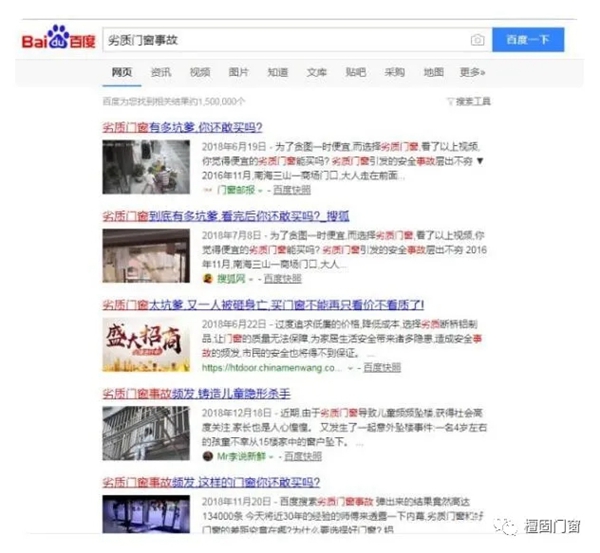
Task: Click the blue thumbnail of last result
Action: [146, 514]
